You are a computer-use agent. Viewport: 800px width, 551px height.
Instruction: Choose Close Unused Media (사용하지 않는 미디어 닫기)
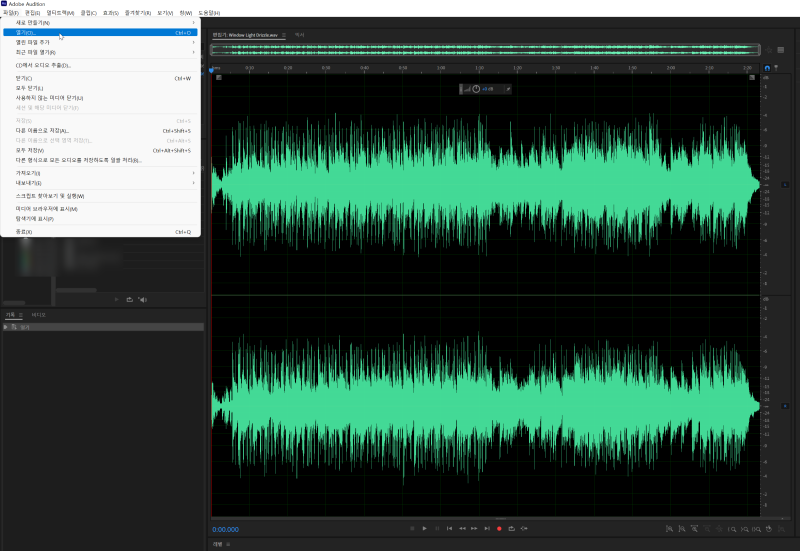point(100,98)
